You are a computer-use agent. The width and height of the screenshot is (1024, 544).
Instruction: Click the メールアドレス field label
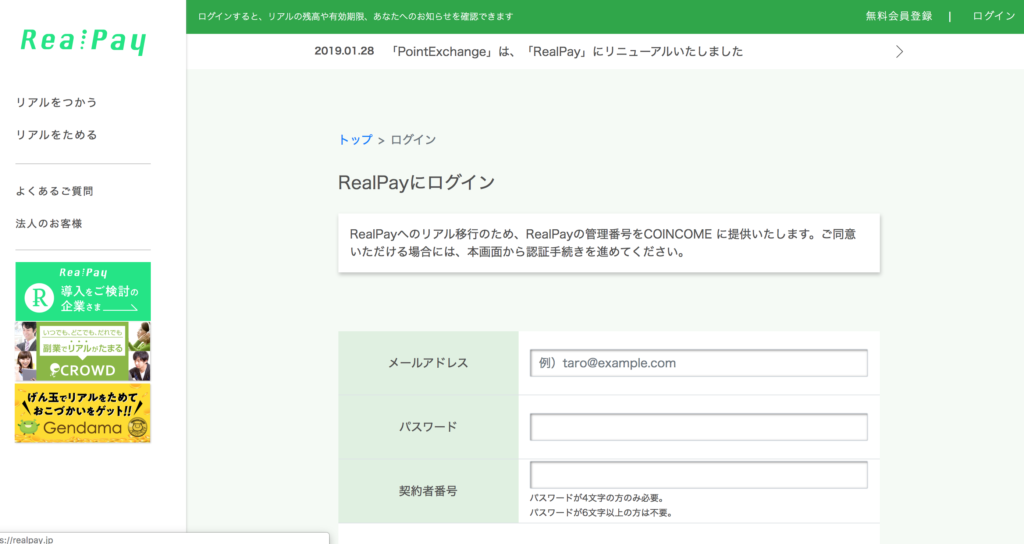tap(428, 363)
